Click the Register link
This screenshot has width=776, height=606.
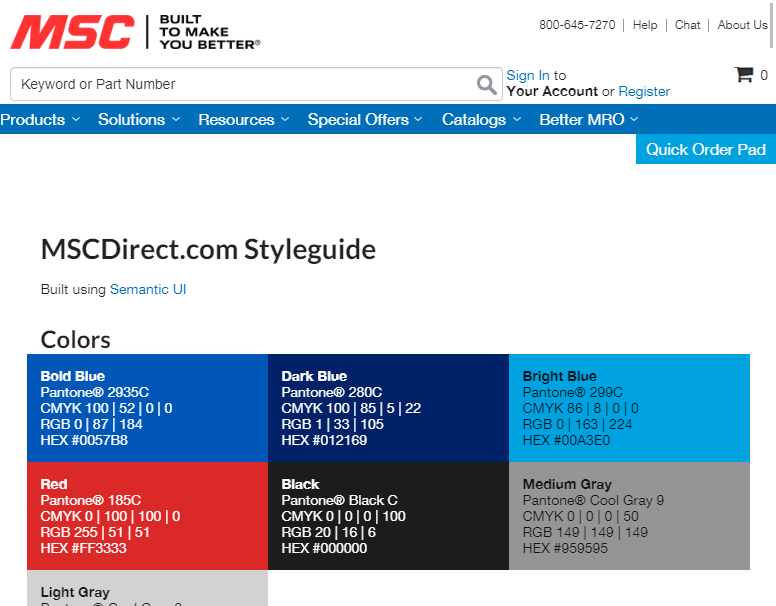click(x=644, y=92)
